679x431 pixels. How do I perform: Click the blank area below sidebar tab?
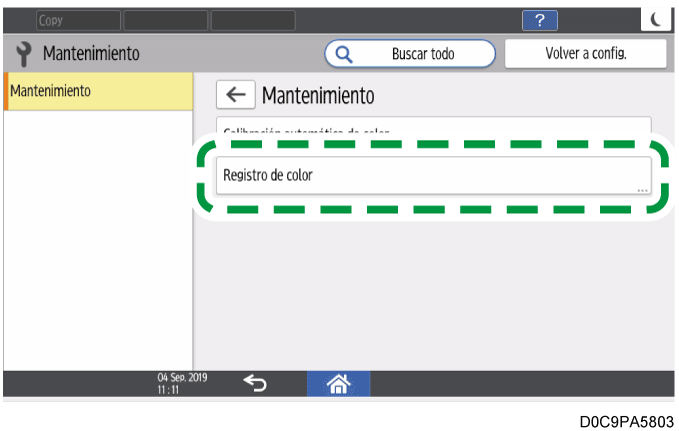pos(98,240)
